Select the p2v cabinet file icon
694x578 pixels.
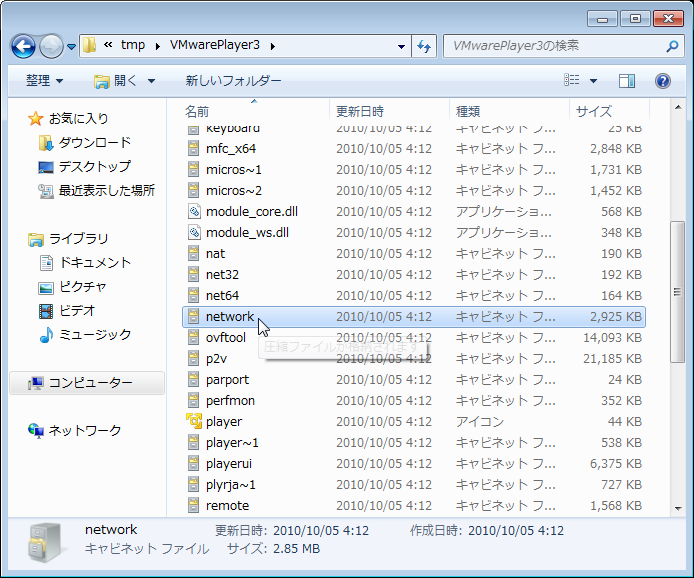click(x=193, y=358)
